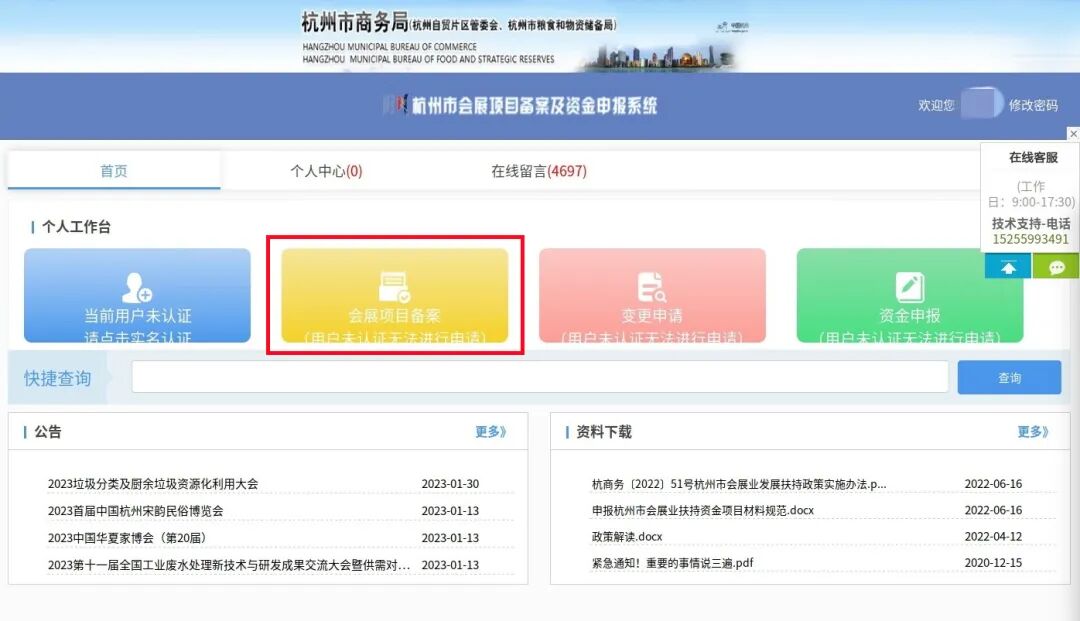Open the green 资金申报 fund declaration icon
Screen dimensions: 1080x621
tap(909, 297)
